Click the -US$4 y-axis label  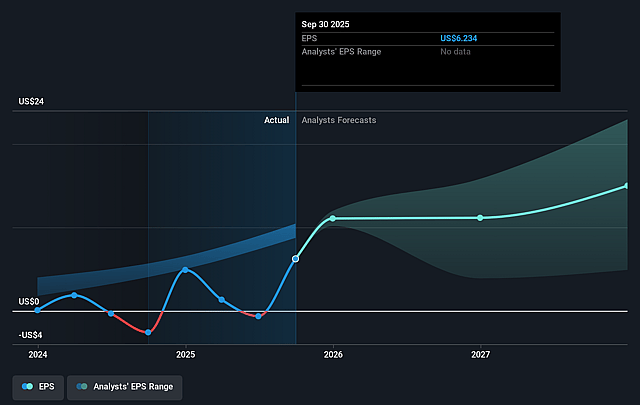31,335
